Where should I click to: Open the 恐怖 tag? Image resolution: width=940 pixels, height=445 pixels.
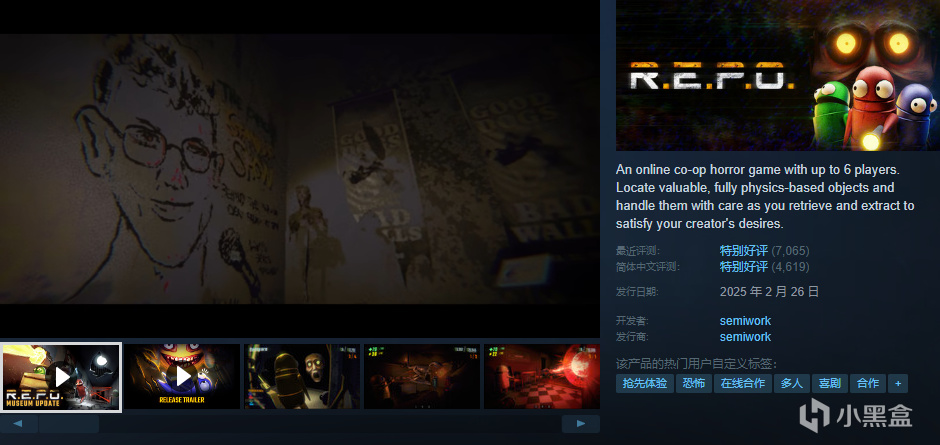click(x=694, y=384)
